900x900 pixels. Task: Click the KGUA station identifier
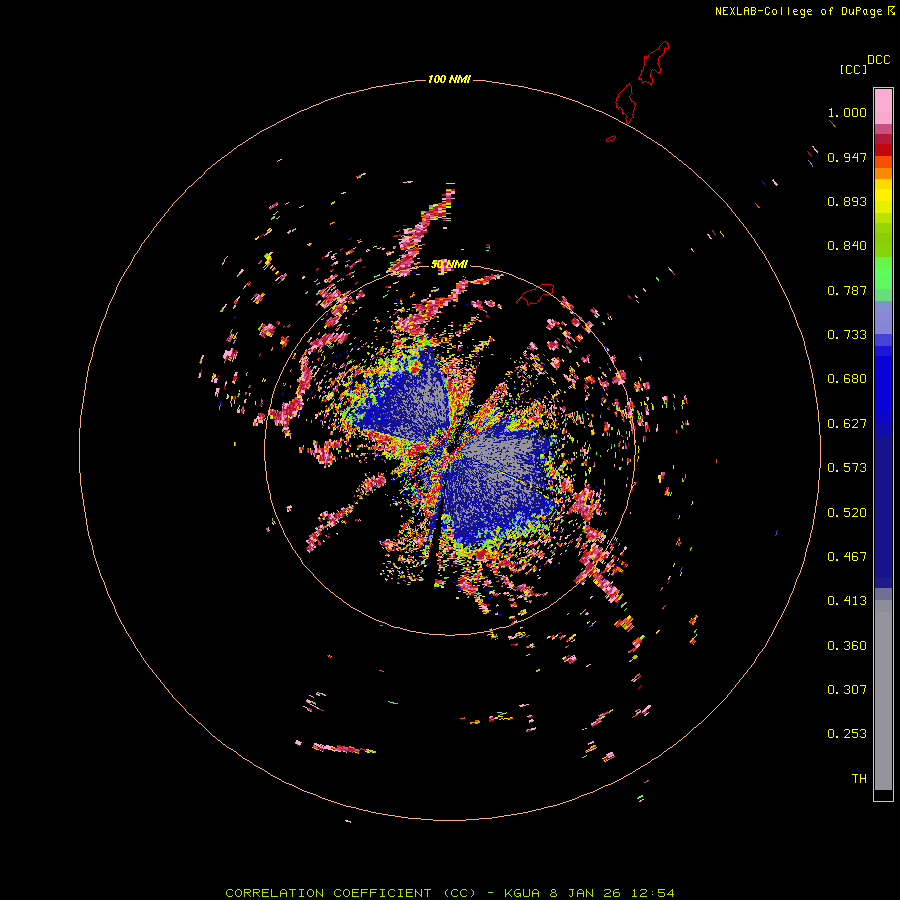pos(522,893)
